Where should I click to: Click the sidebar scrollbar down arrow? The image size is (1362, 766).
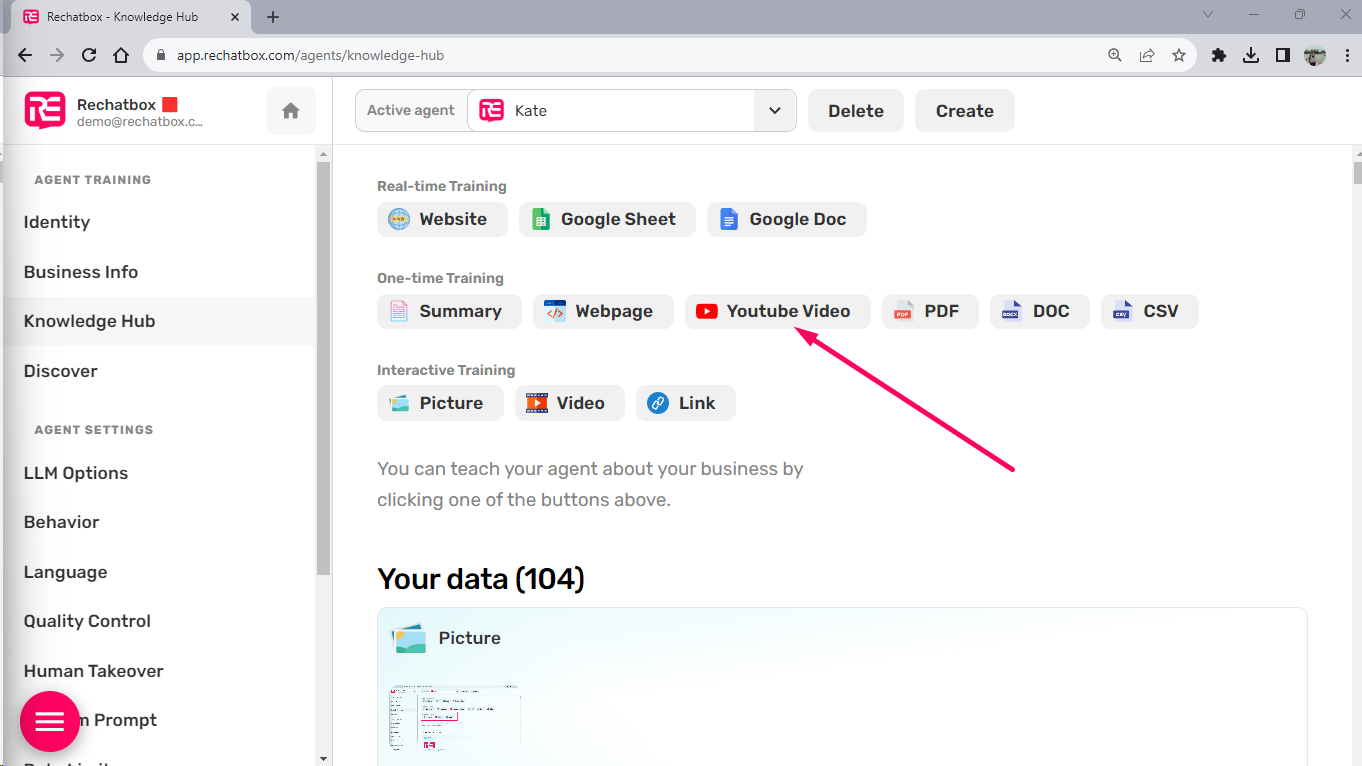[x=323, y=758]
